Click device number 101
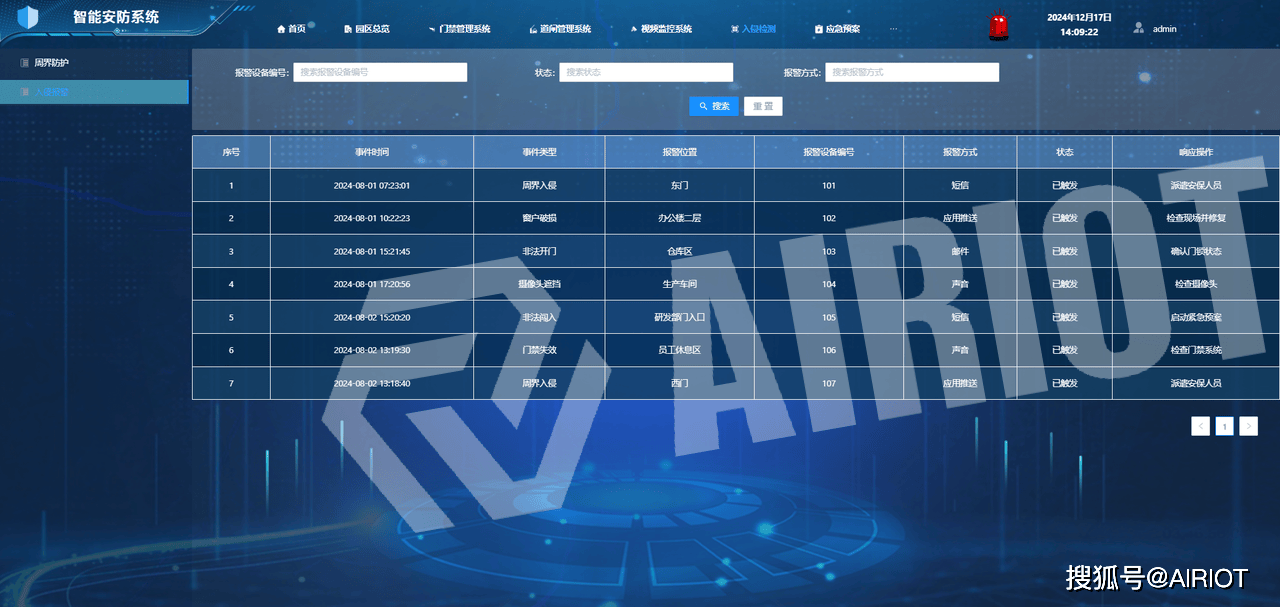 (829, 185)
